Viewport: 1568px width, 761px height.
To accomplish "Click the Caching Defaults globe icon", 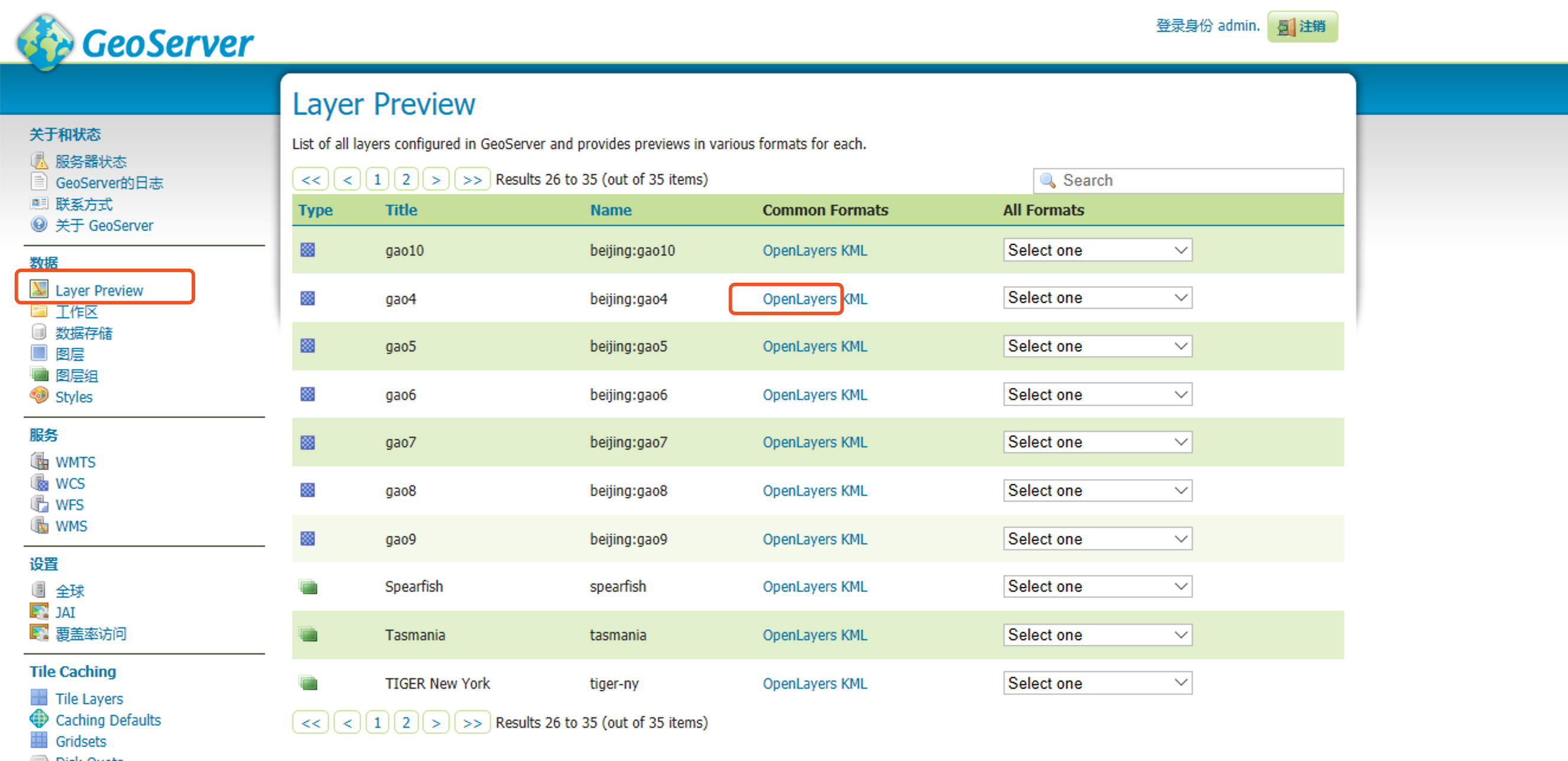I will tap(39, 719).
